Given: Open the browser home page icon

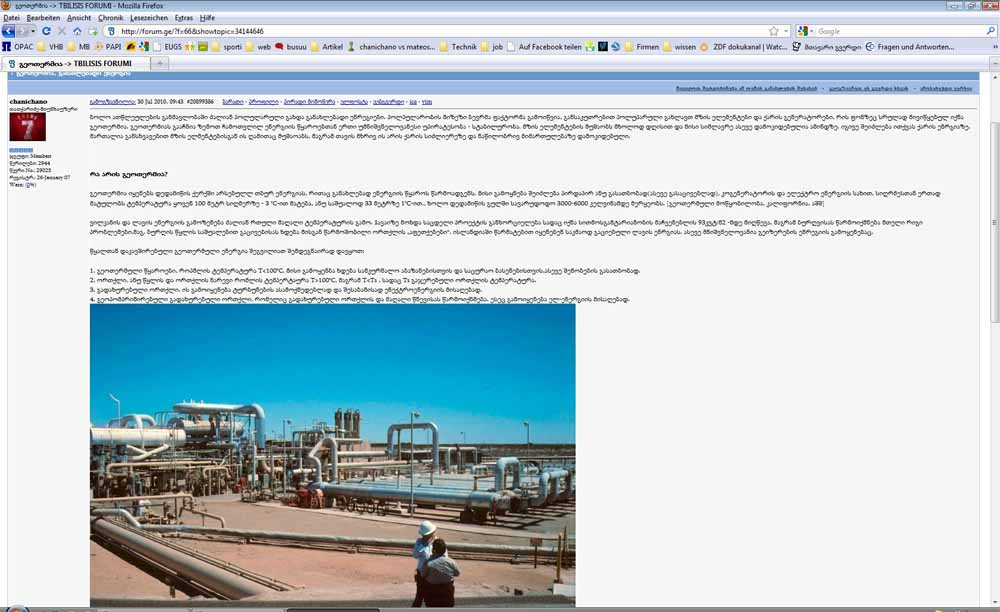Looking at the screenshot, I should (75, 31).
